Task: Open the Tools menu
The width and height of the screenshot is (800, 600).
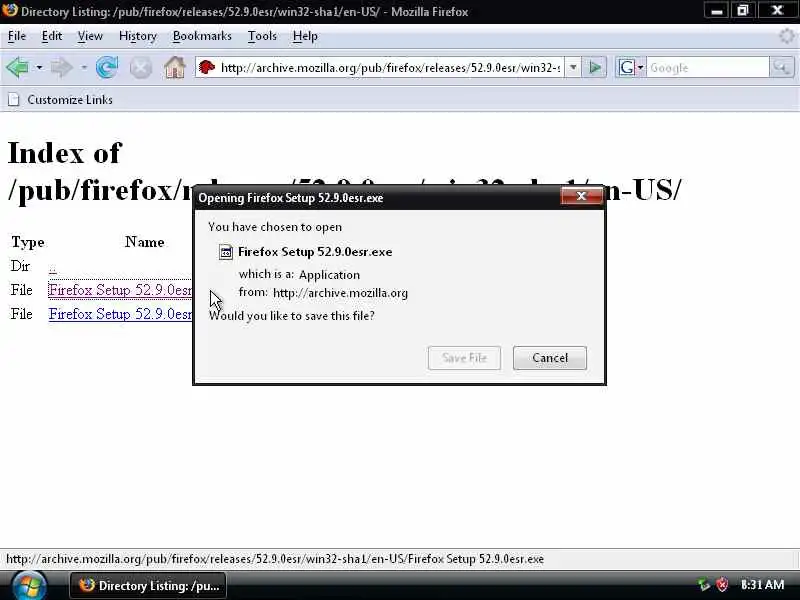Action: pos(262,36)
